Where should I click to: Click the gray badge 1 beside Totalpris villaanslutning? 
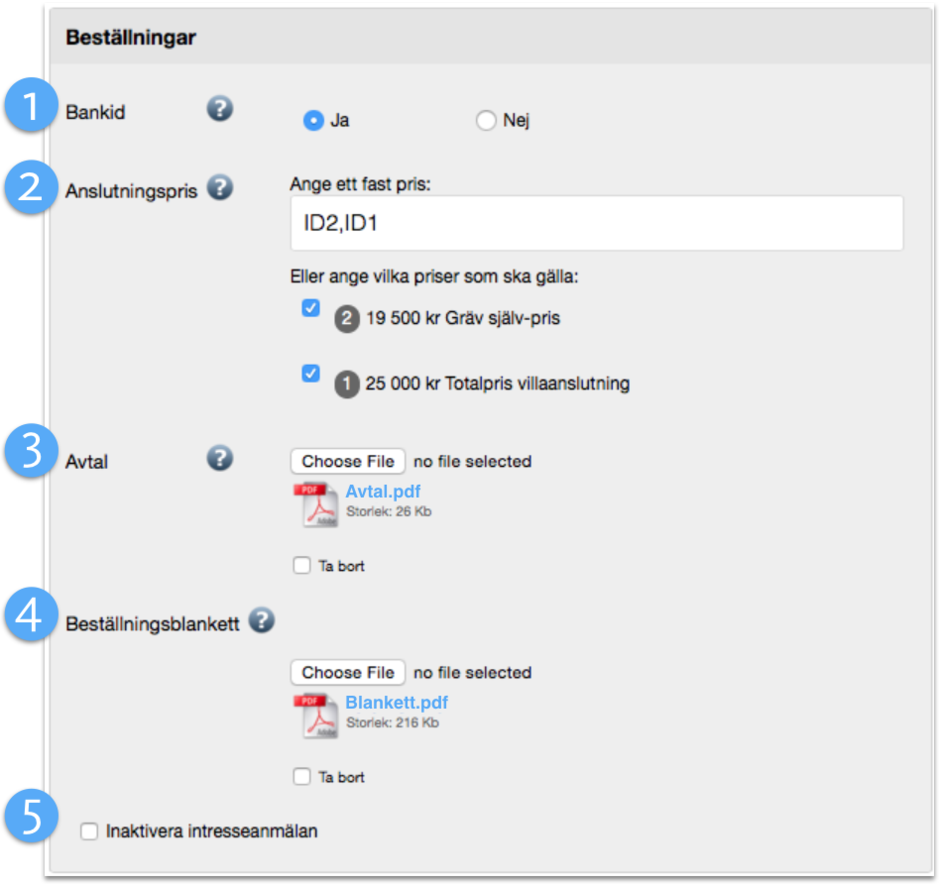pyautogui.click(x=346, y=383)
